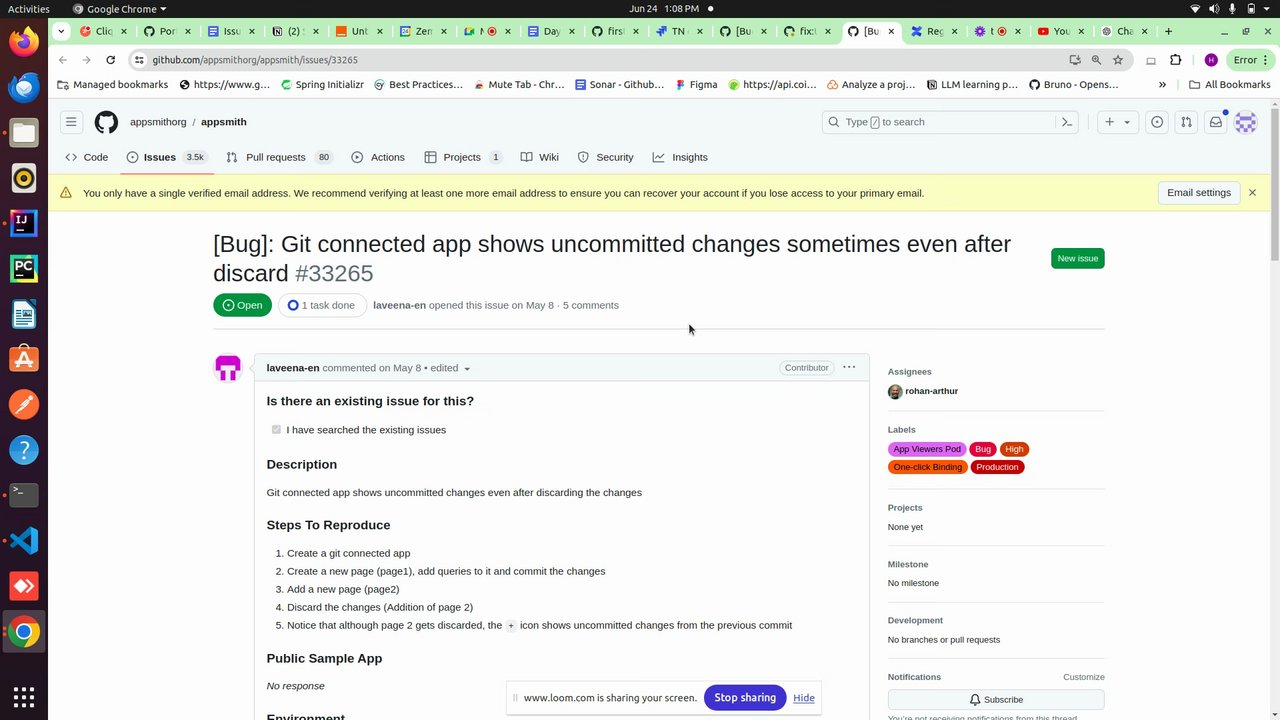The width and height of the screenshot is (1280, 720).
Task: Click the Email settings button
Action: (1199, 193)
